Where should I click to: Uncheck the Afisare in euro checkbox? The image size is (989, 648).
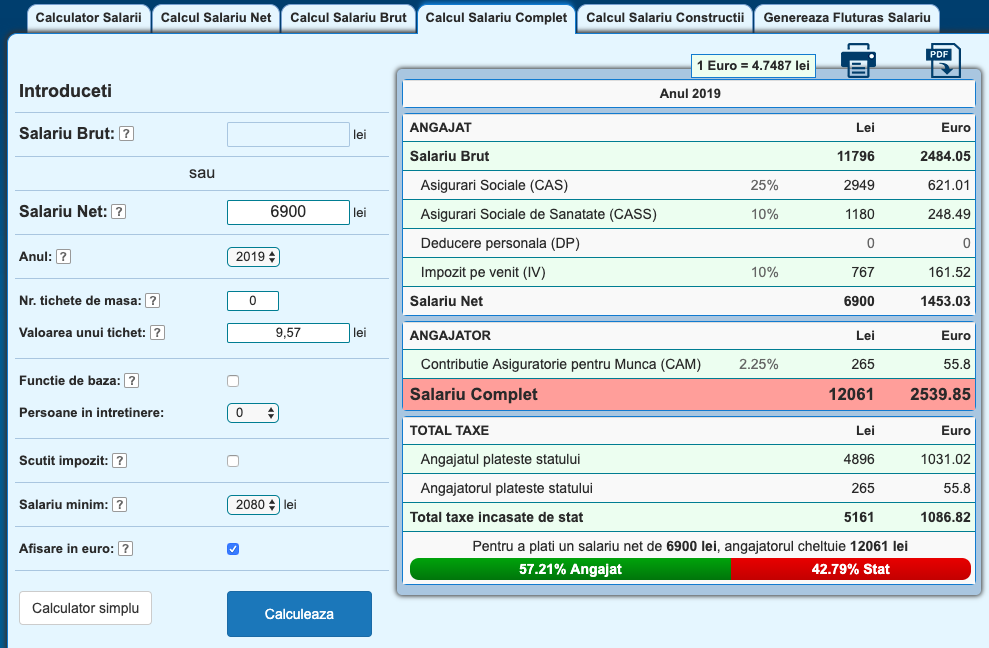tap(233, 549)
